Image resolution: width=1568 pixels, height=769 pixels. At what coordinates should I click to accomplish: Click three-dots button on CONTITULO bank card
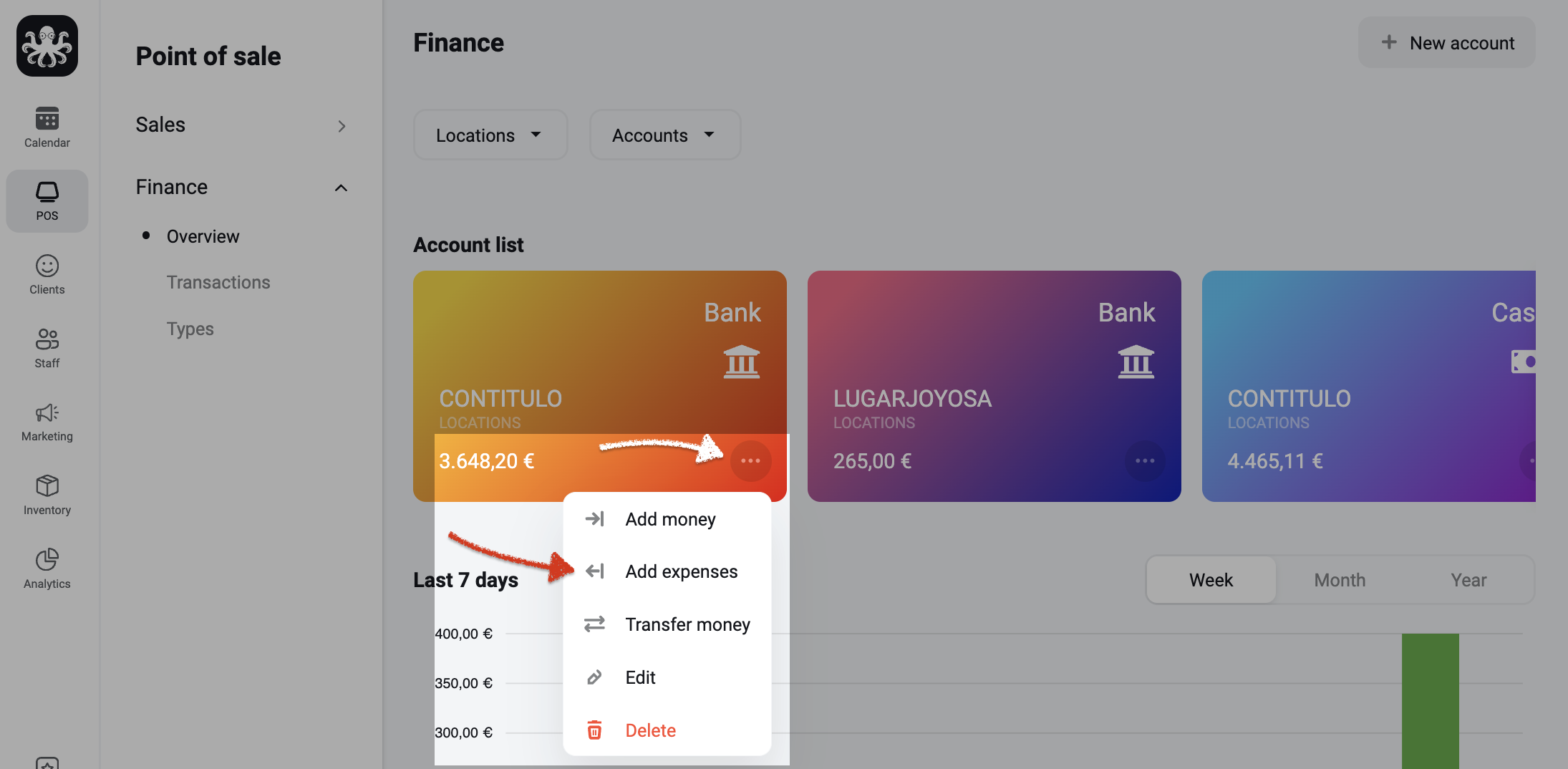(750, 460)
